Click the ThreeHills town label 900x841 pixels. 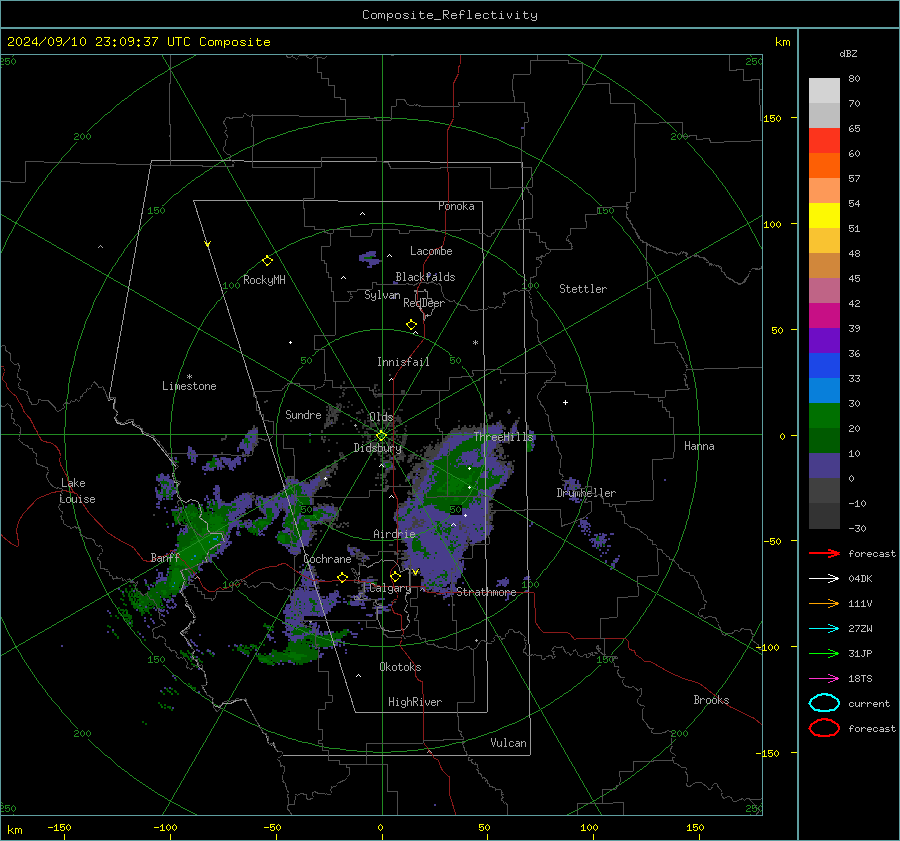503,437
